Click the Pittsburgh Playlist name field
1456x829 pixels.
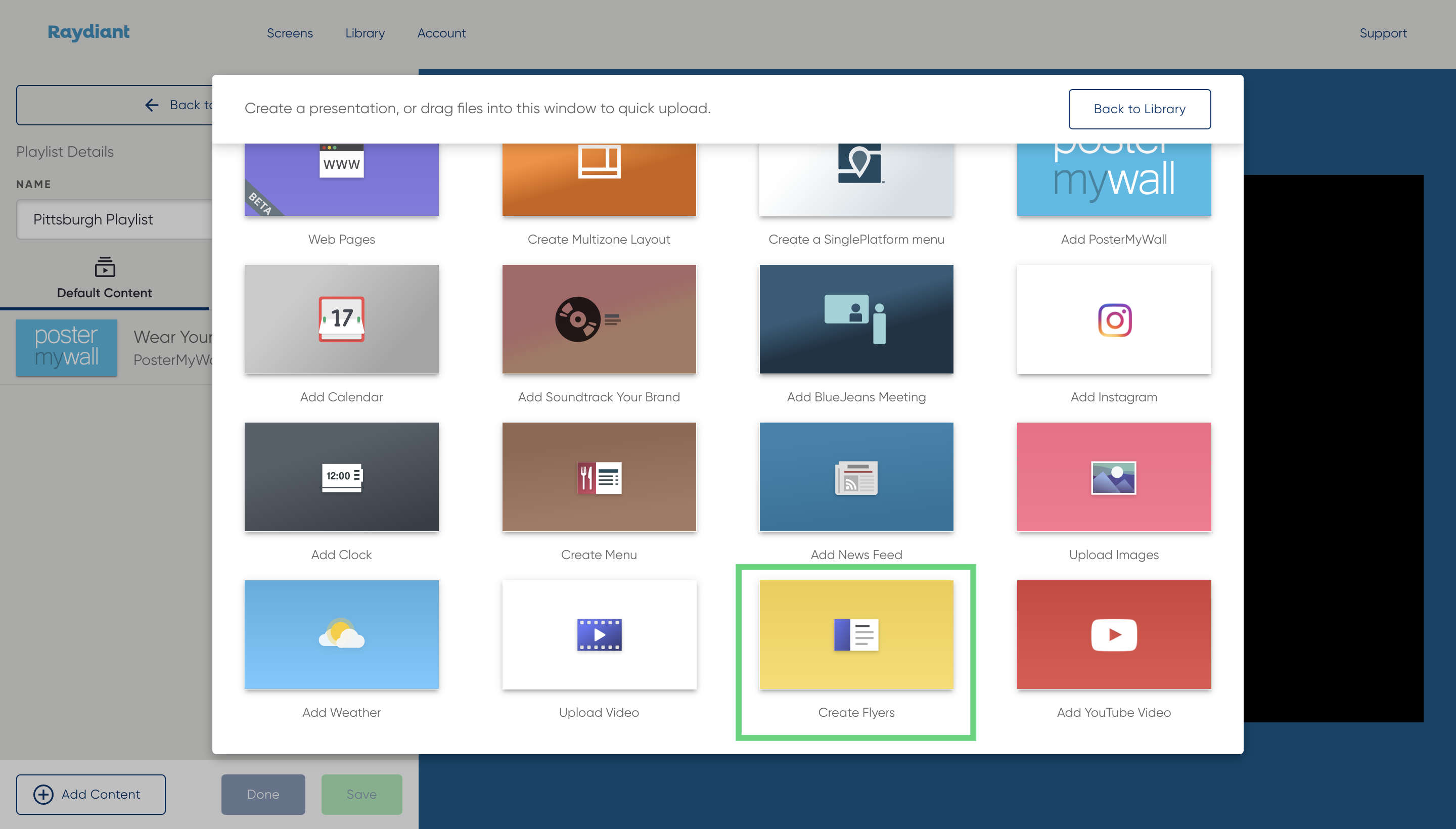(114, 219)
